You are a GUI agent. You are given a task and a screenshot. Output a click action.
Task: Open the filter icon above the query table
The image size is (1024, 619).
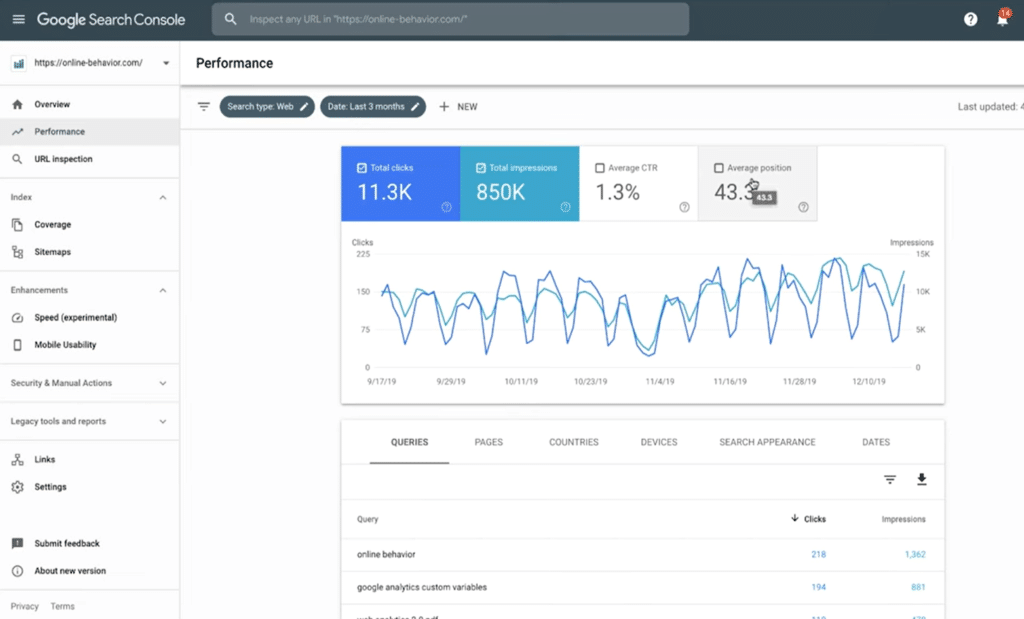(x=889, y=480)
